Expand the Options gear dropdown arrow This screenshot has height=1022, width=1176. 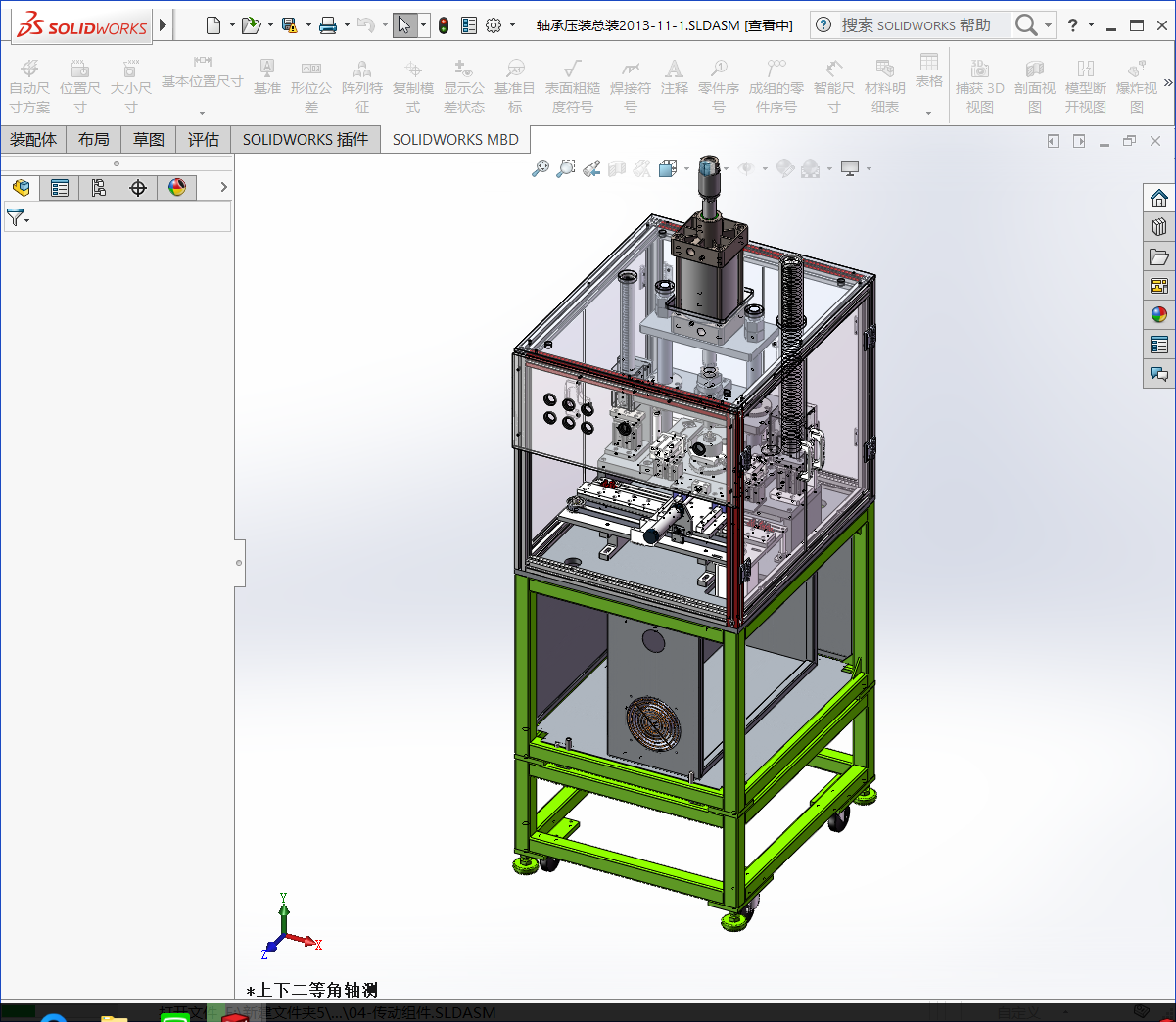pyautogui.click(x=512, y=25)
